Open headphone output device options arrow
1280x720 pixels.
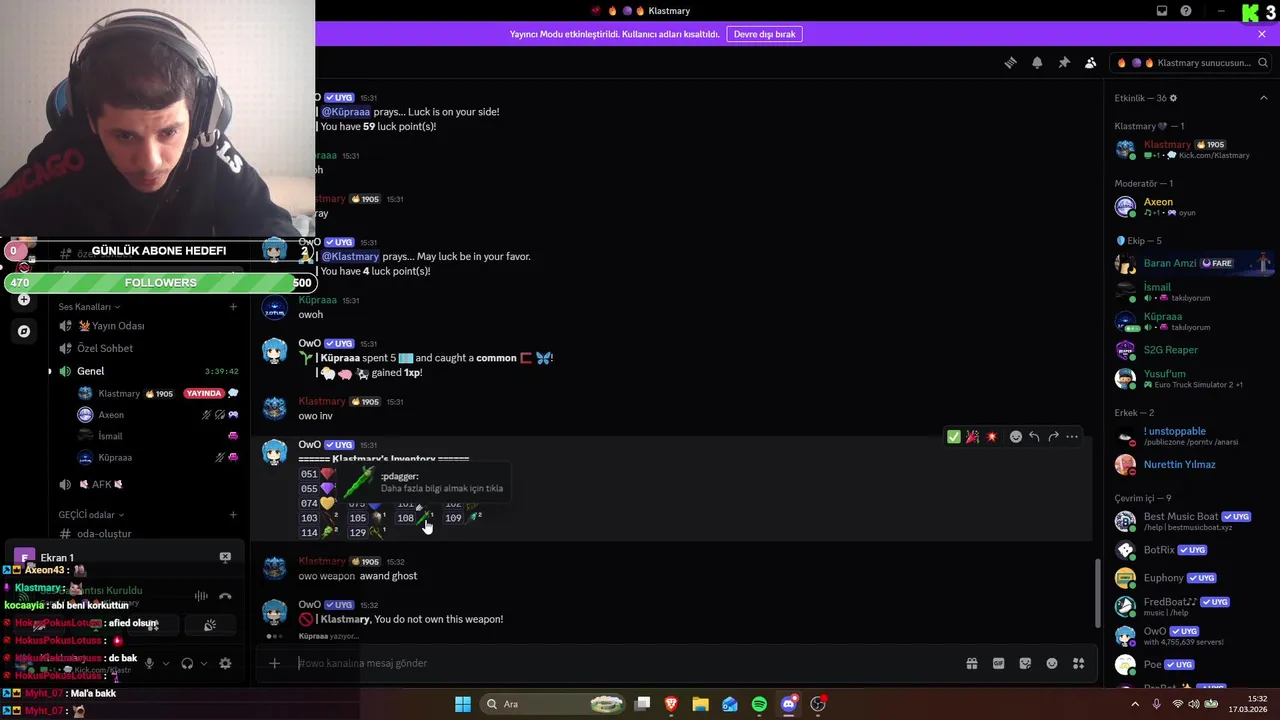click(204, 663)
